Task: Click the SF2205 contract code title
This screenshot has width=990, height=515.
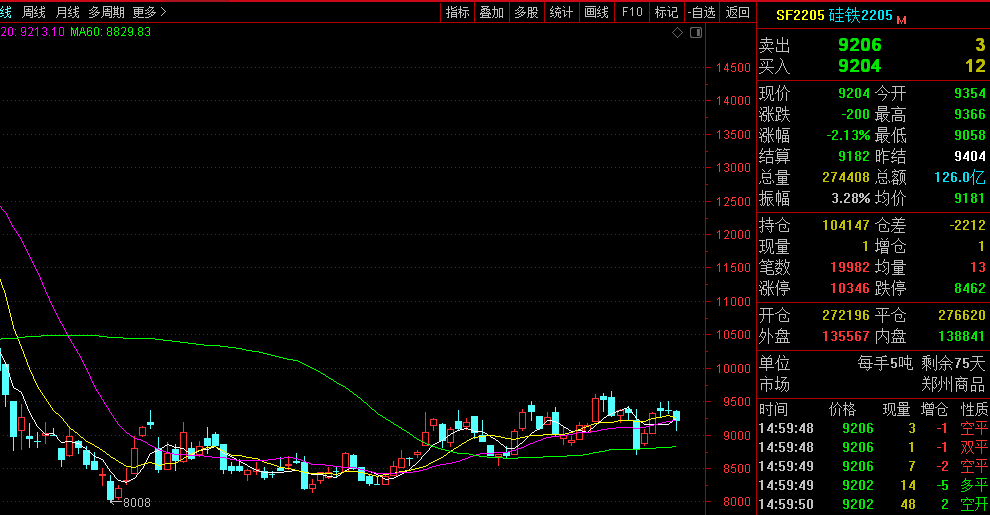Action: click(800, 16)
